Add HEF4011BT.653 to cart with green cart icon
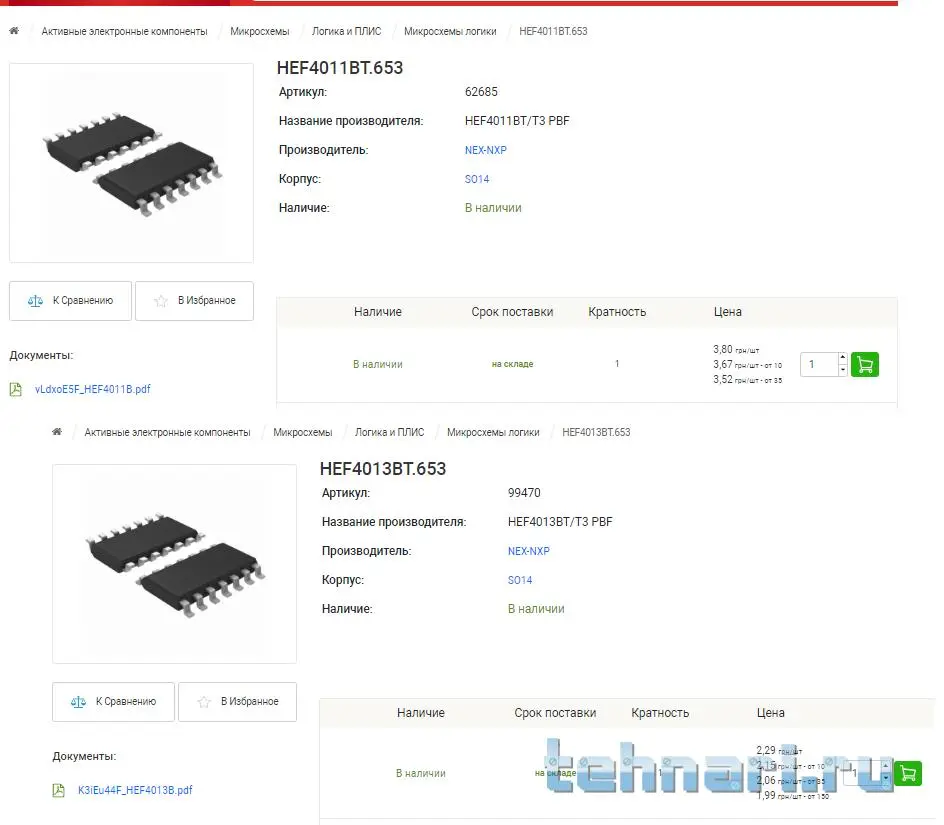This screenshot has width=944, height=825. [x=865, y=365]
